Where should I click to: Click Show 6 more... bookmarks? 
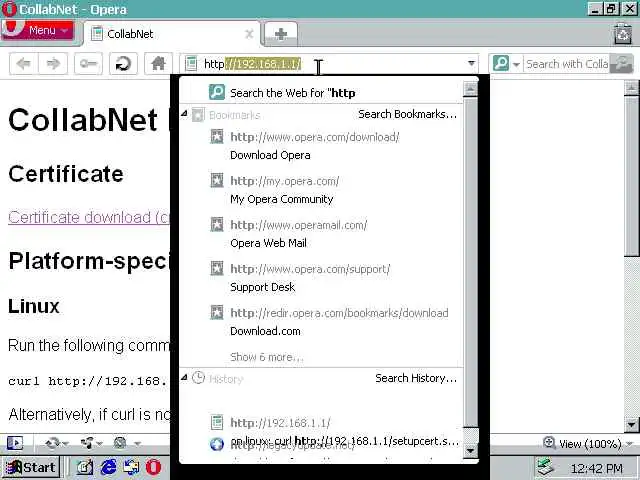coord(267,357)
